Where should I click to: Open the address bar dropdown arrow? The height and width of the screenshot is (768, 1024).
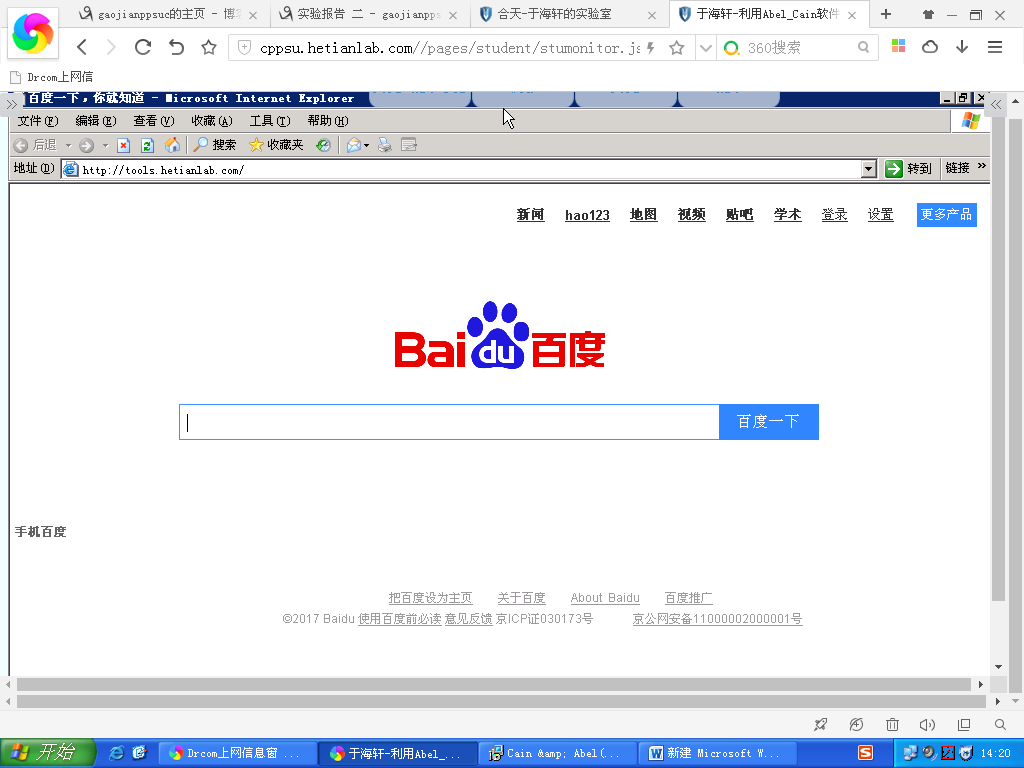click(x=705, y=48)
